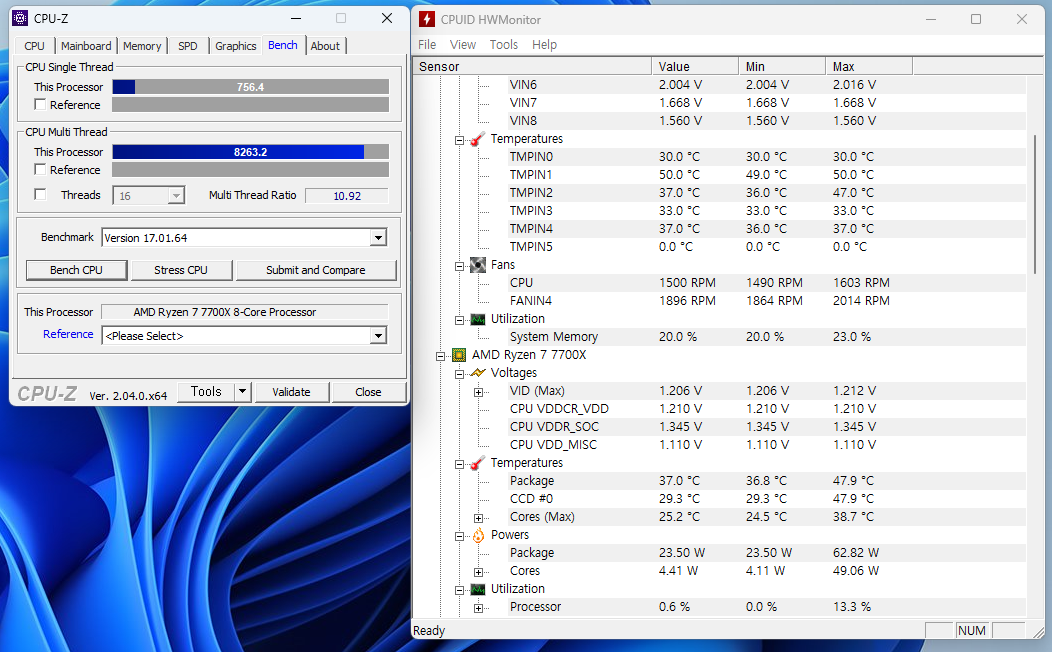Open the Tools dropdown arrow in CPU-Z

[242, 392]
